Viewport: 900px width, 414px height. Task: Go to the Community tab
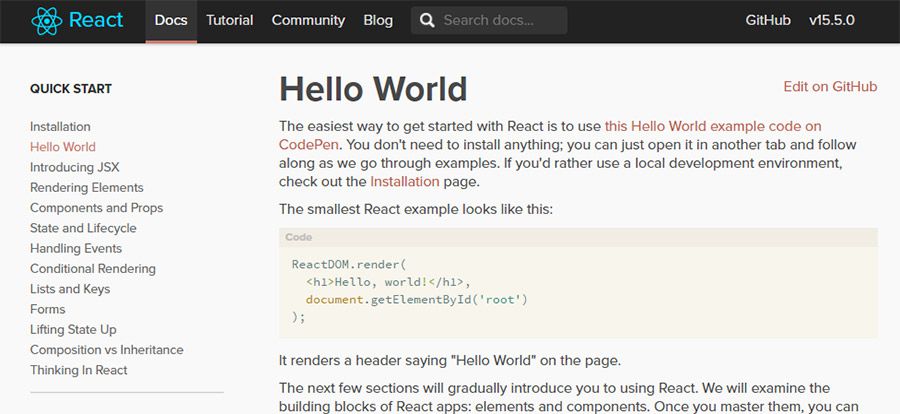[x=308, y=21]
